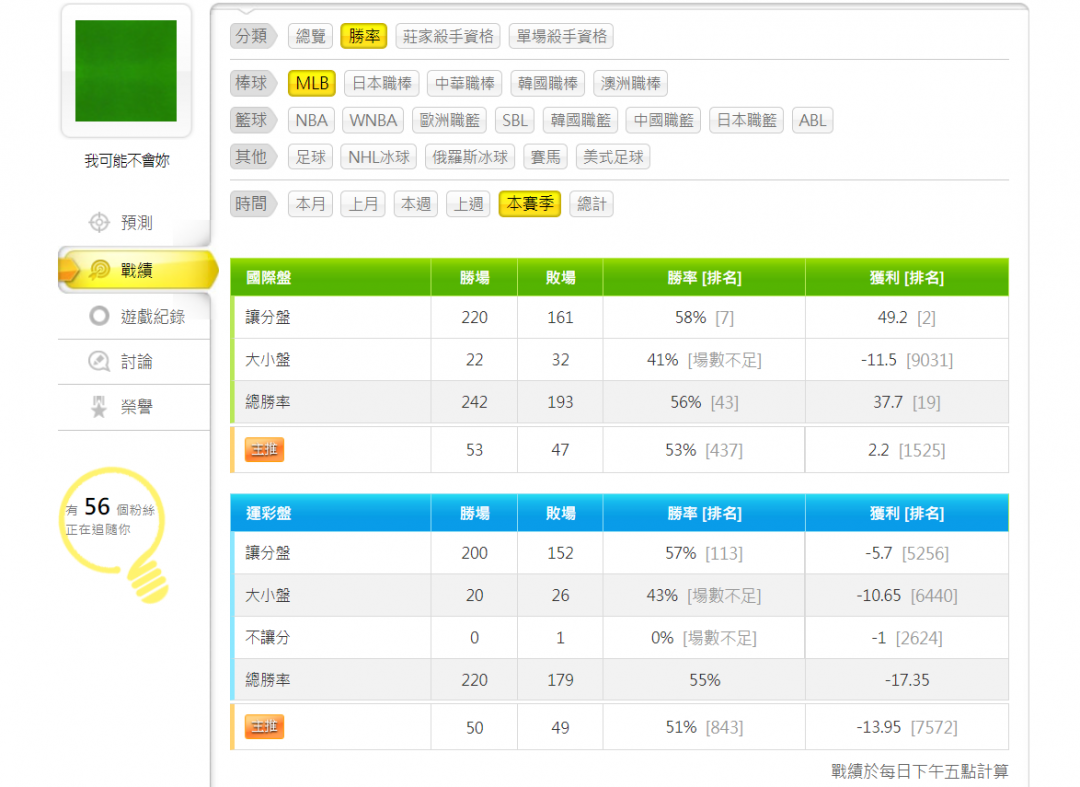The width and height of the screenshot is (1080, 787).
Task: Filter records by 總計
Action: (592, 204)
